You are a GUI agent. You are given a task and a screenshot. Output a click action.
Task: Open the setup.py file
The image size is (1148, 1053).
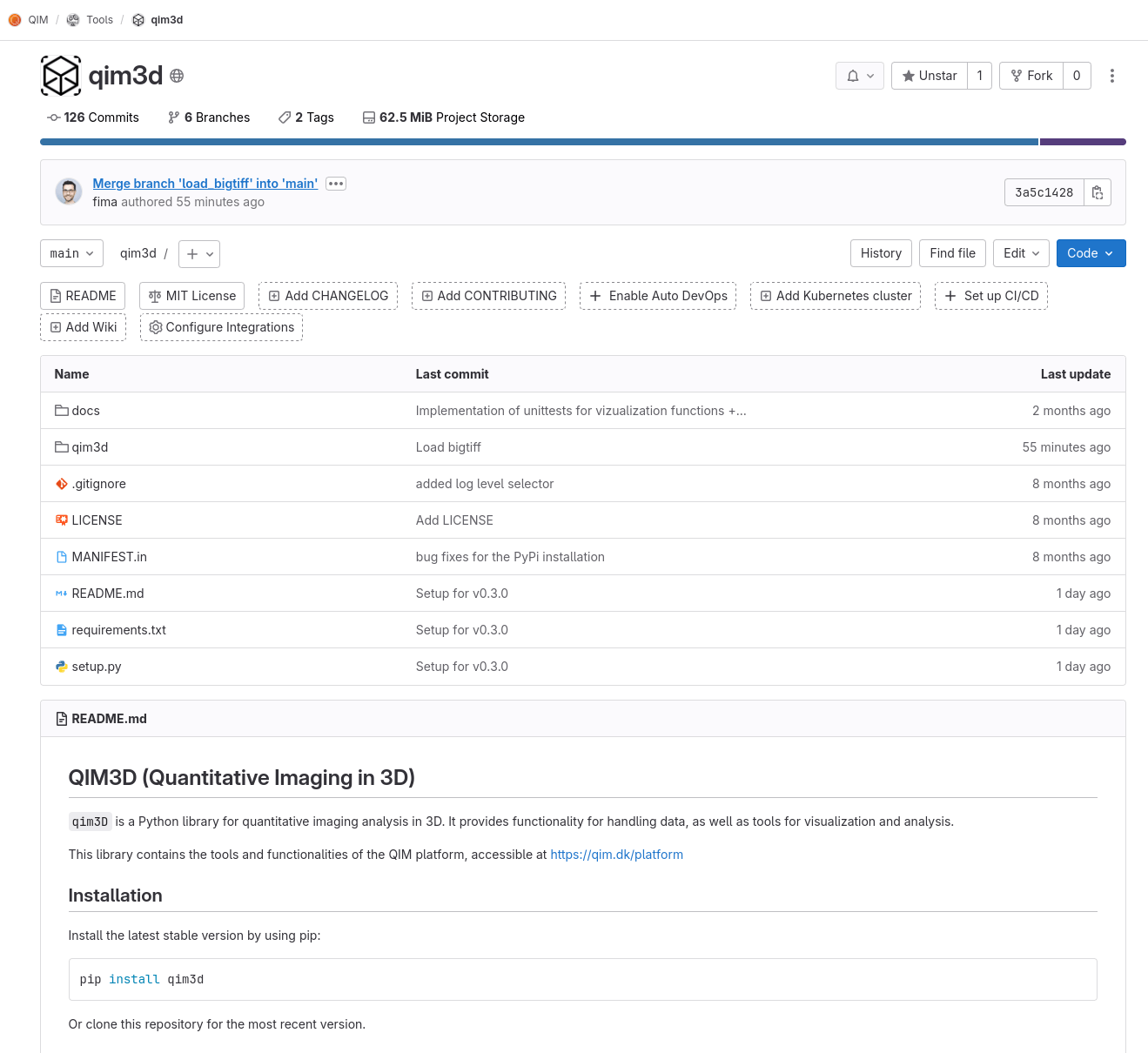coord(97,667)
